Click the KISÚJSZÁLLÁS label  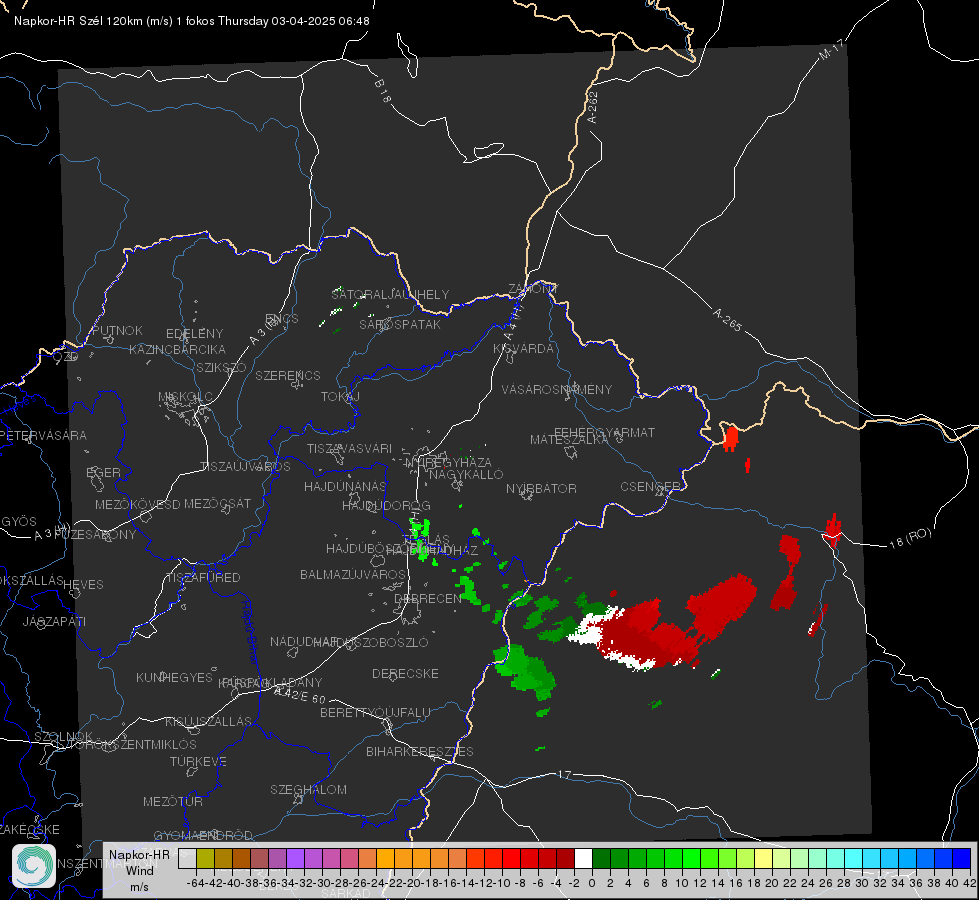(x=208, y=721)
